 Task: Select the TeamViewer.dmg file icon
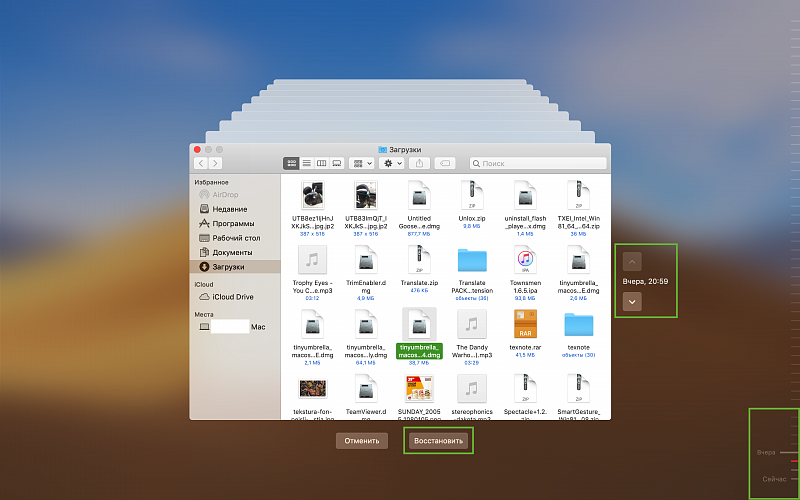coord(365,389)
